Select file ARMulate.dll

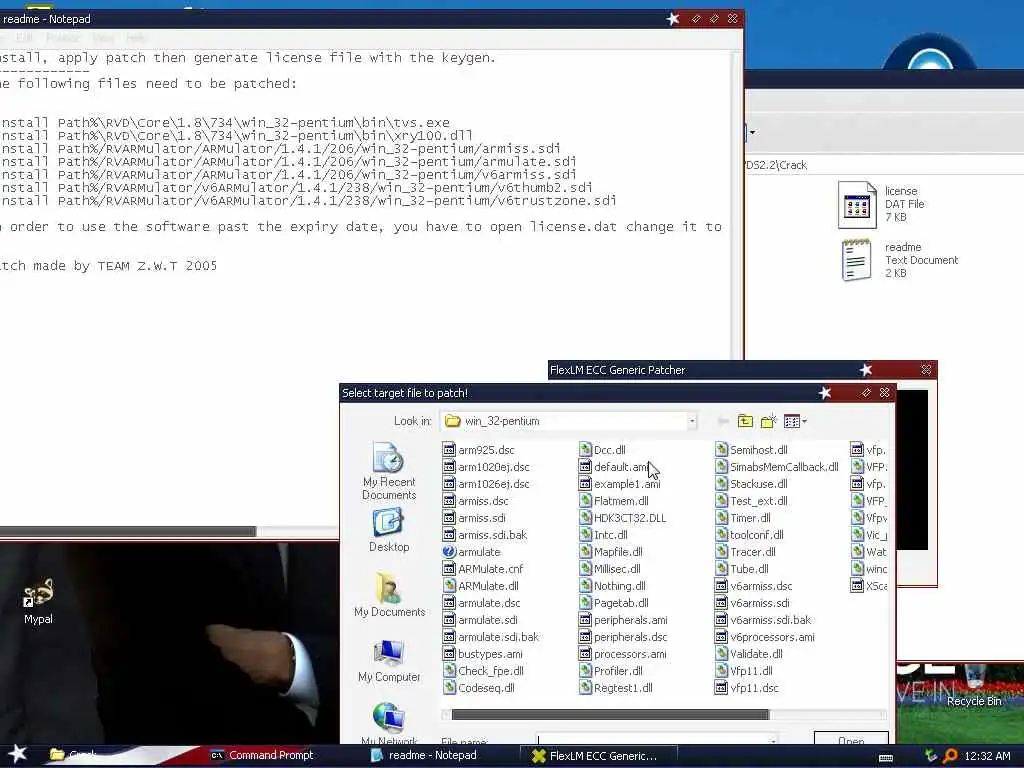481,586
